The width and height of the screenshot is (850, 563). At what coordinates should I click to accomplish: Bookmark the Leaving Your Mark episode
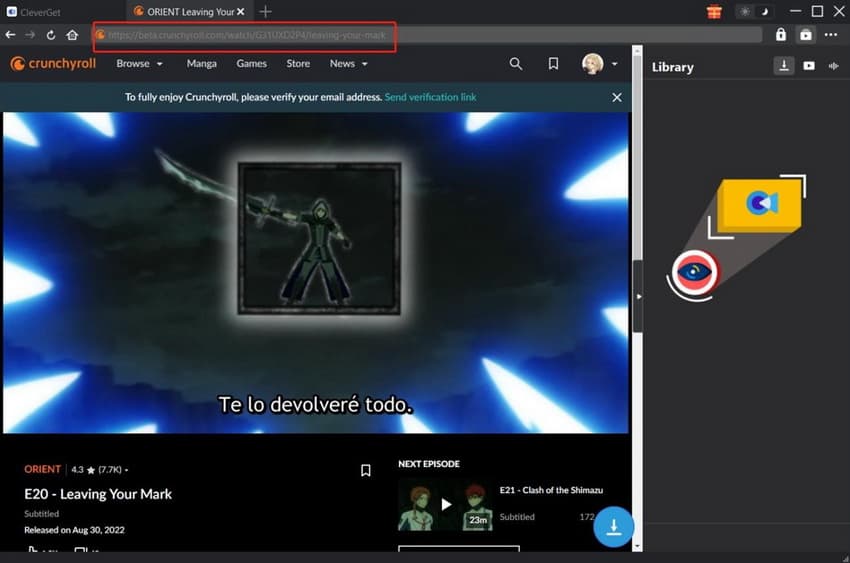point(366,470)
